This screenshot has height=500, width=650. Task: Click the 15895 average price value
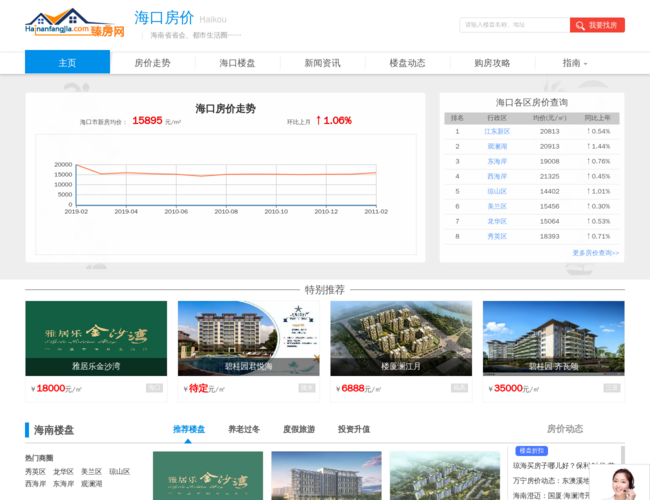click(x=147, y=121)
